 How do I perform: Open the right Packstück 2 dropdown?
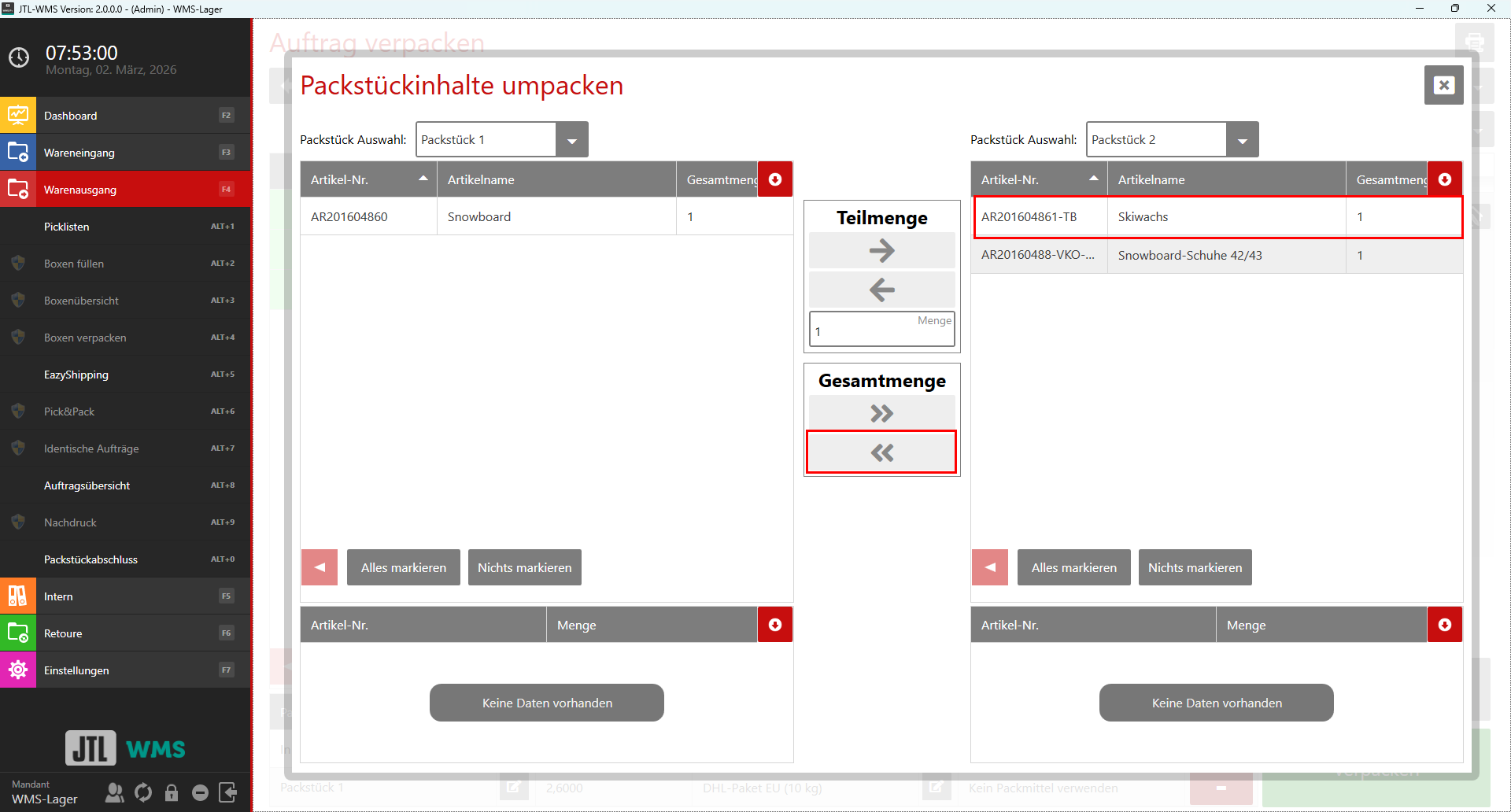point(1242,140)
